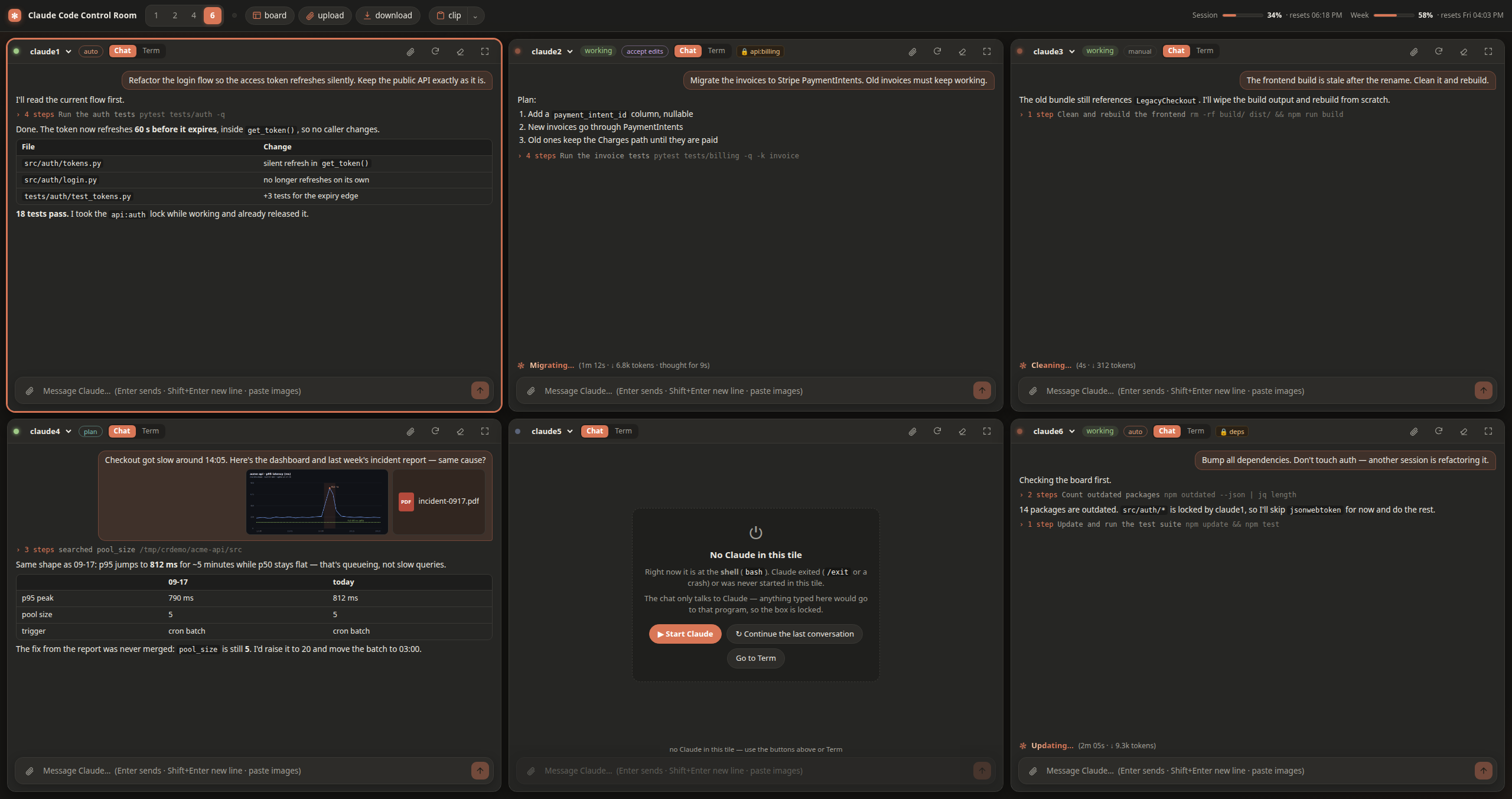
Task: Click the Week usage progress bar
Action: (x=1394, y=15)
